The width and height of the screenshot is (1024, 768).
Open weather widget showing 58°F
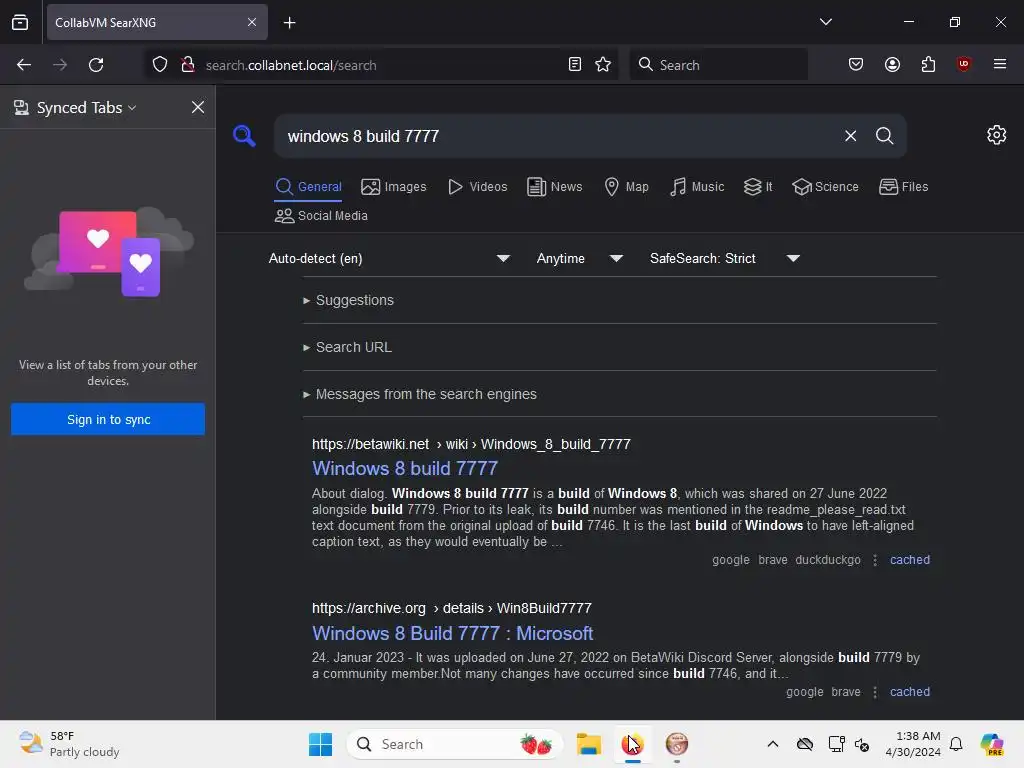(x=69, y=744)
